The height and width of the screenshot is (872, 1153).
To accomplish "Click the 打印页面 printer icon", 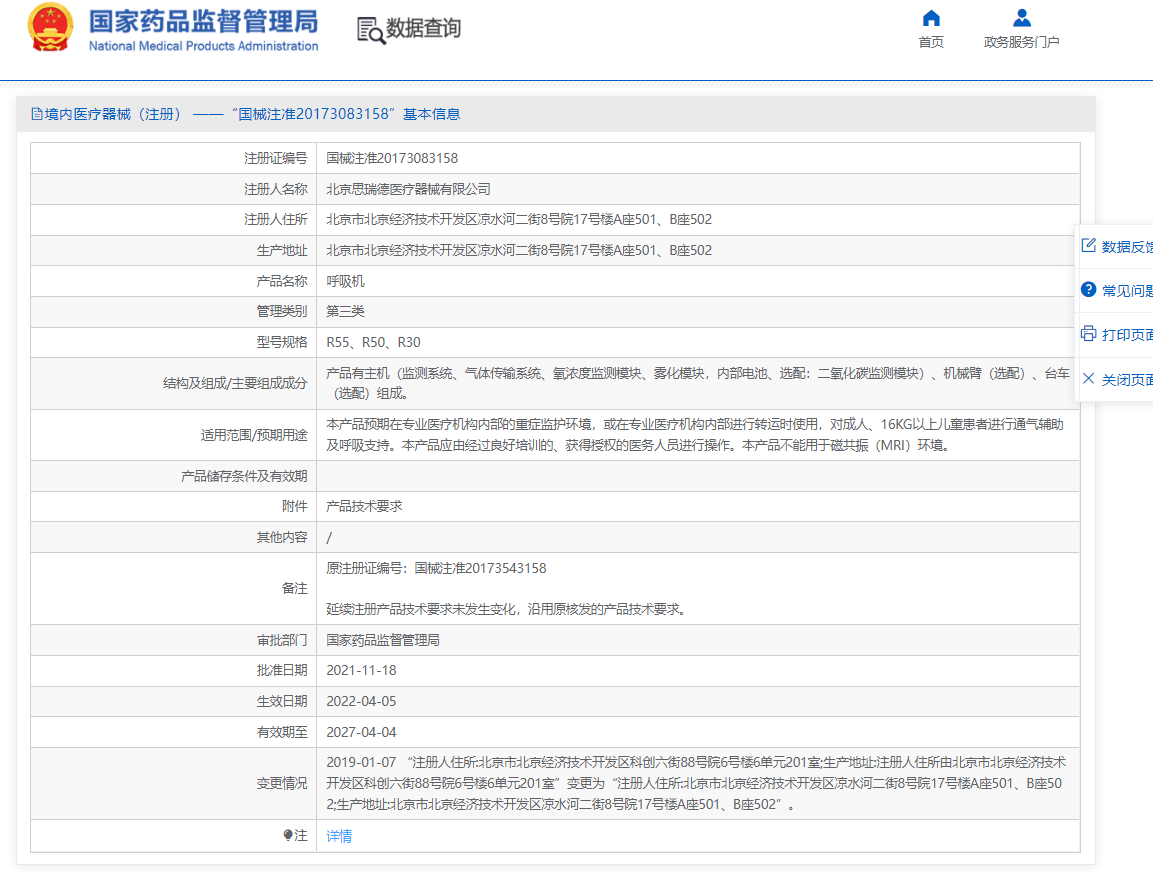I will click(x=1088, y=334).
